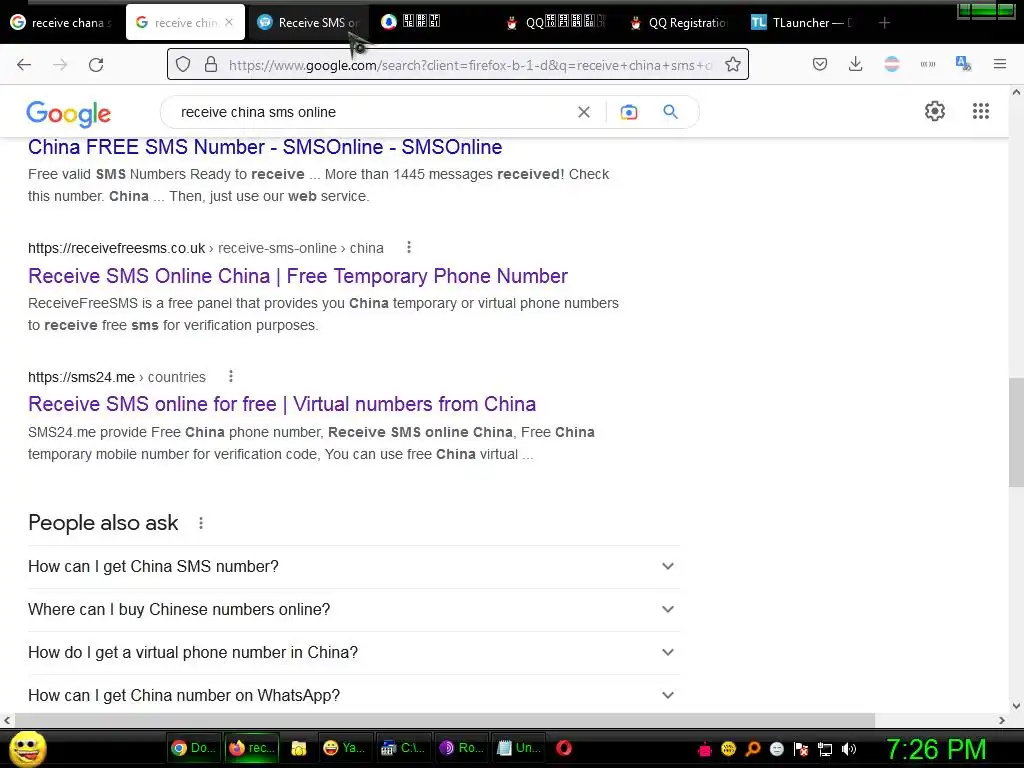
Task: Open more options for receivefreesms result
Action: 409,248
